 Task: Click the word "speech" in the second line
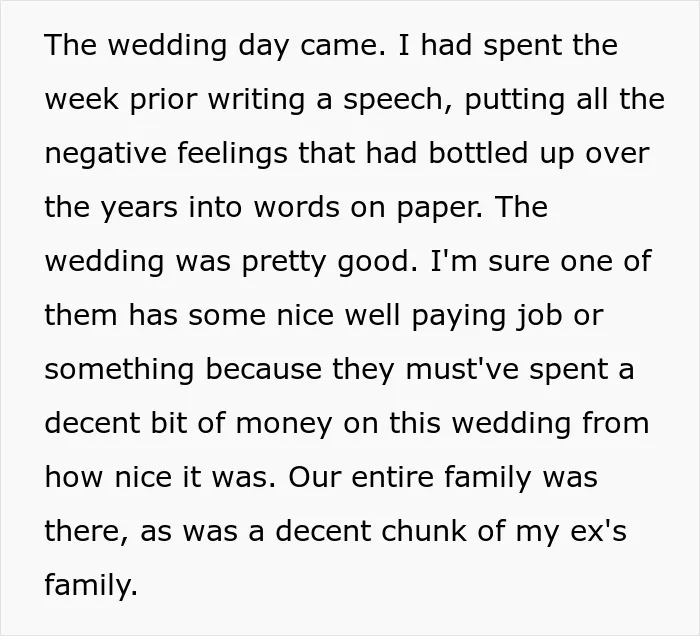pyautogui.click(x=392, y=100)
